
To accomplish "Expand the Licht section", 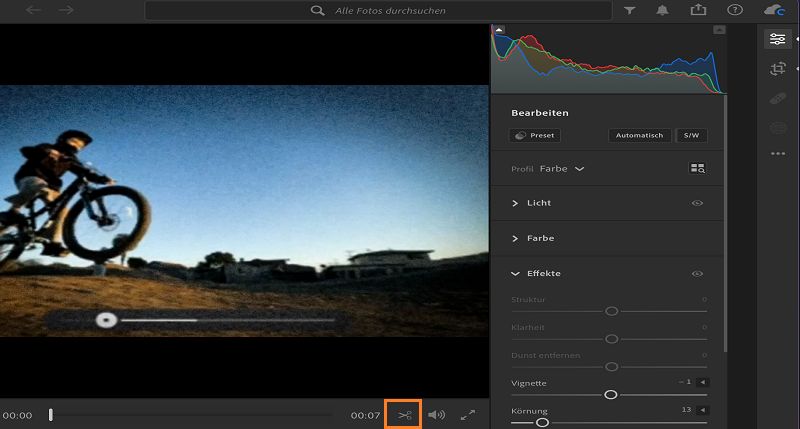I will pos(515,203).
